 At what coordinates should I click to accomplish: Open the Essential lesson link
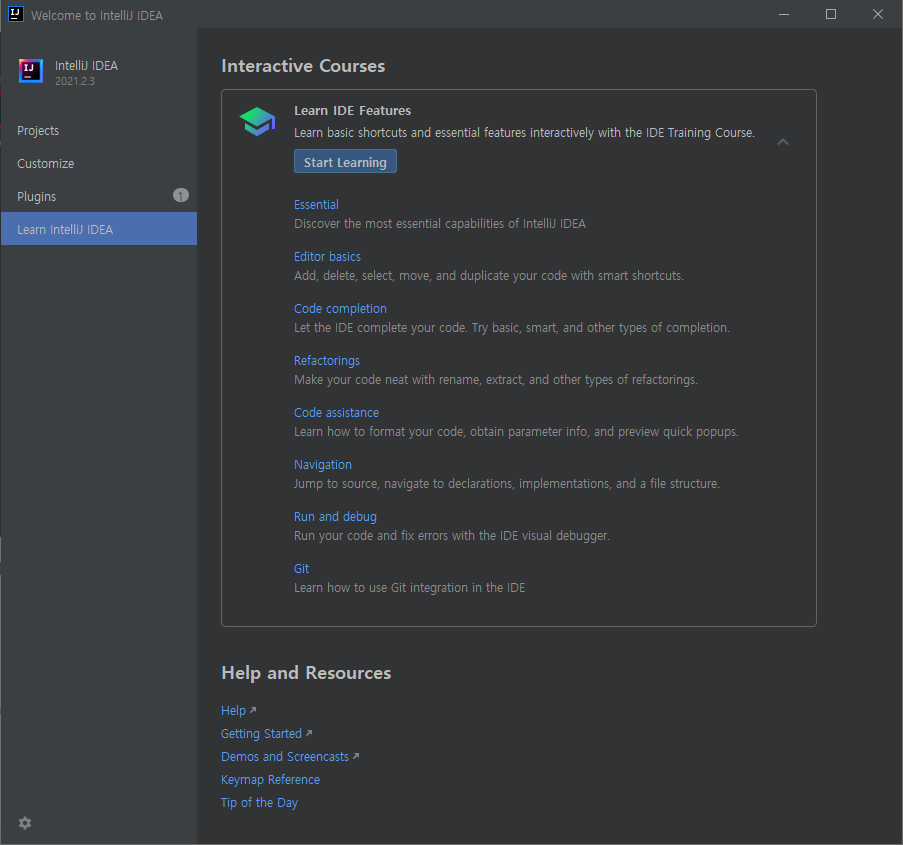316,205
